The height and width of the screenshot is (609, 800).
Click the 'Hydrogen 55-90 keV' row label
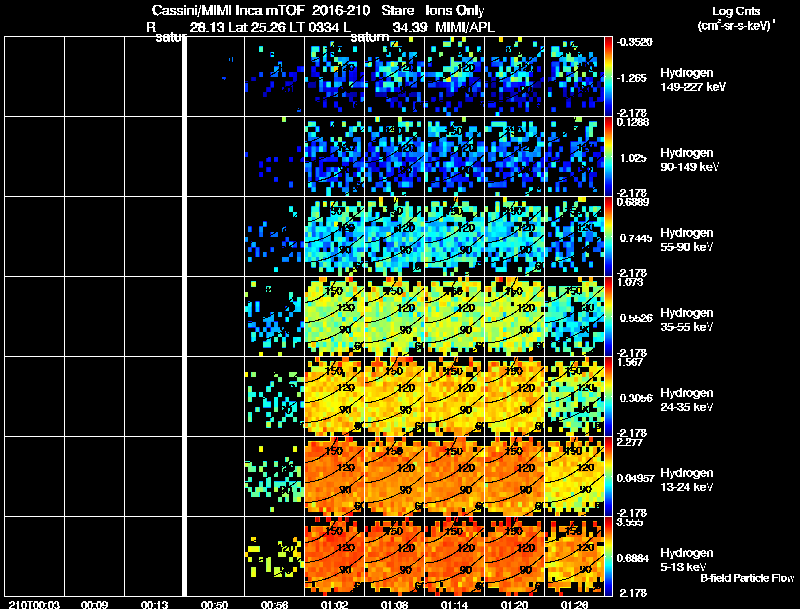tap(687, 240)
